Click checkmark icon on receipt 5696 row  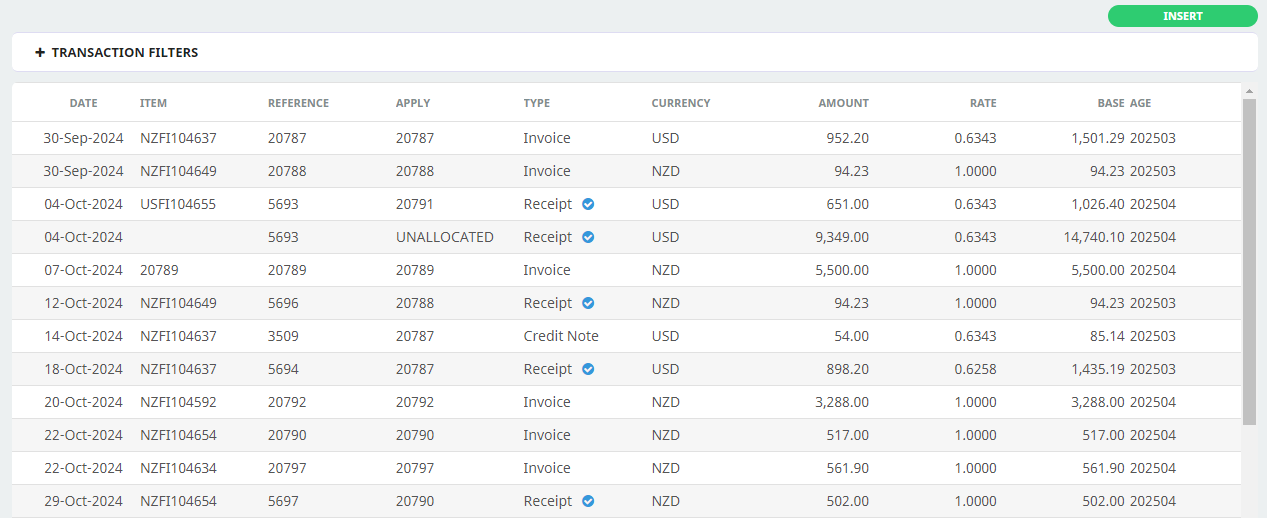point(588,303)
